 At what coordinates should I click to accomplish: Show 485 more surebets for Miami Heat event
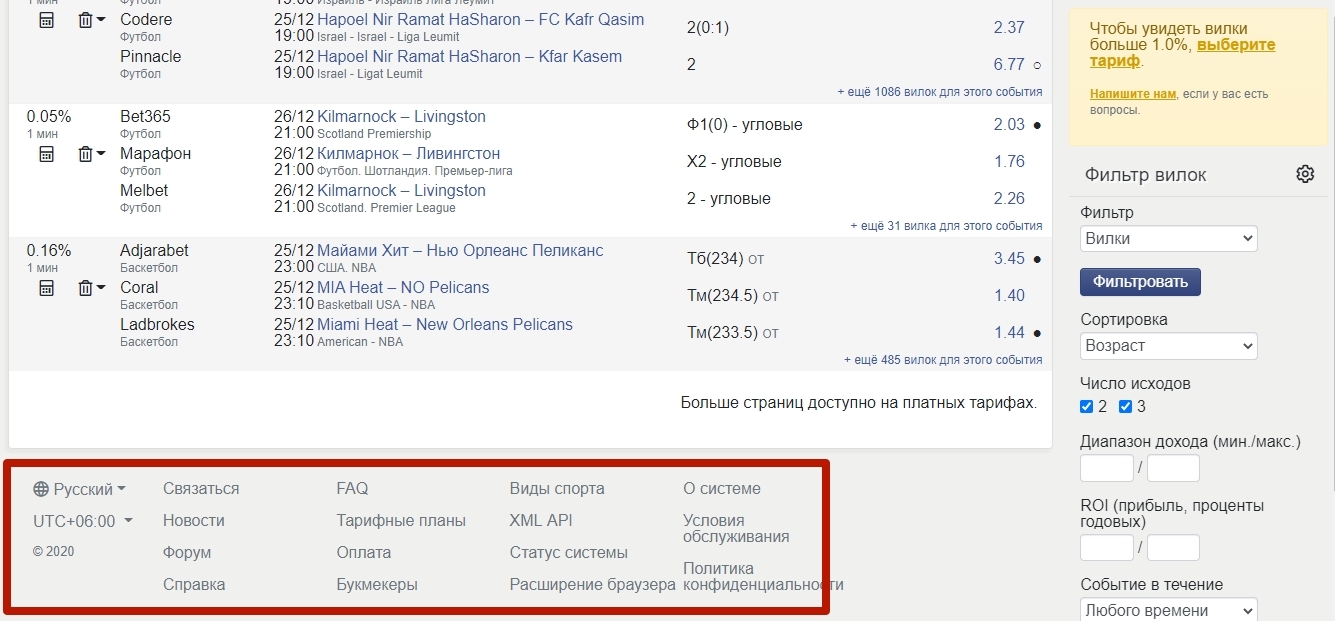943,360
